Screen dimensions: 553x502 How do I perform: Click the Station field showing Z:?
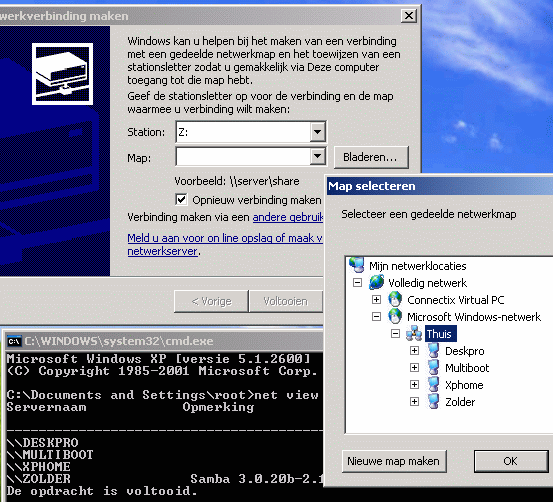(x=243, y=132)
